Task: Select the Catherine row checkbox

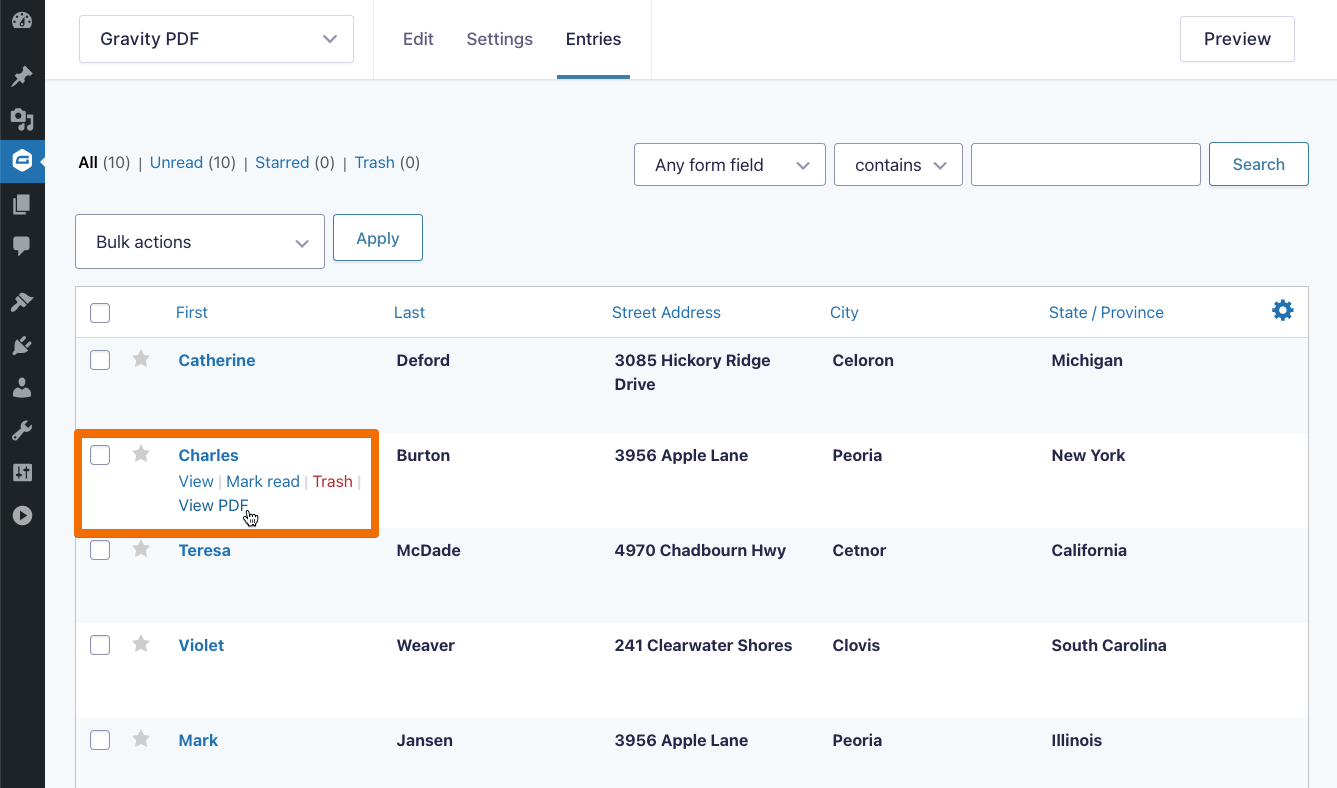Action: [x=100, y=360]
